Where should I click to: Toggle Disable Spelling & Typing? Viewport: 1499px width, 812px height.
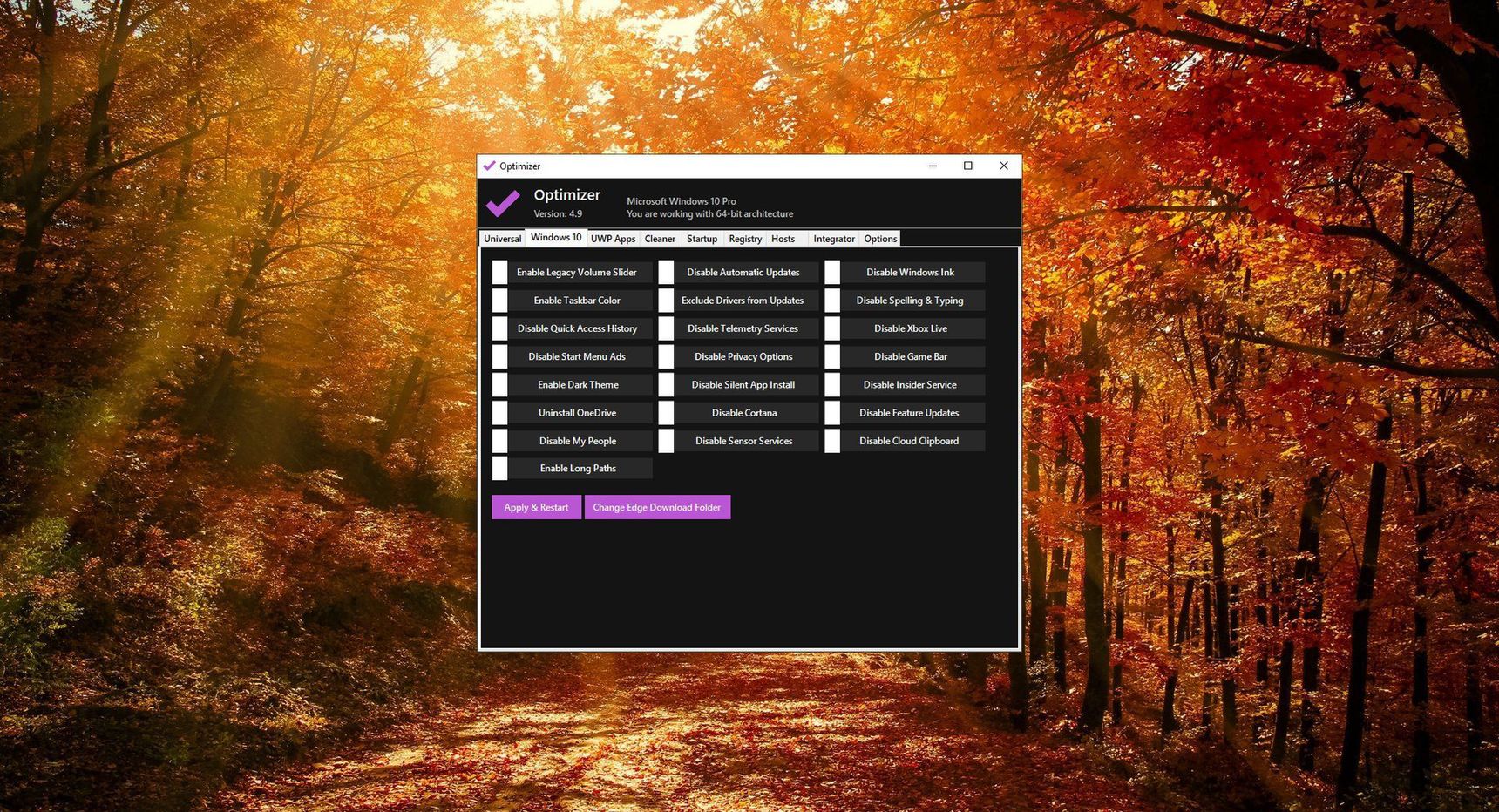(x=905, y=301)
